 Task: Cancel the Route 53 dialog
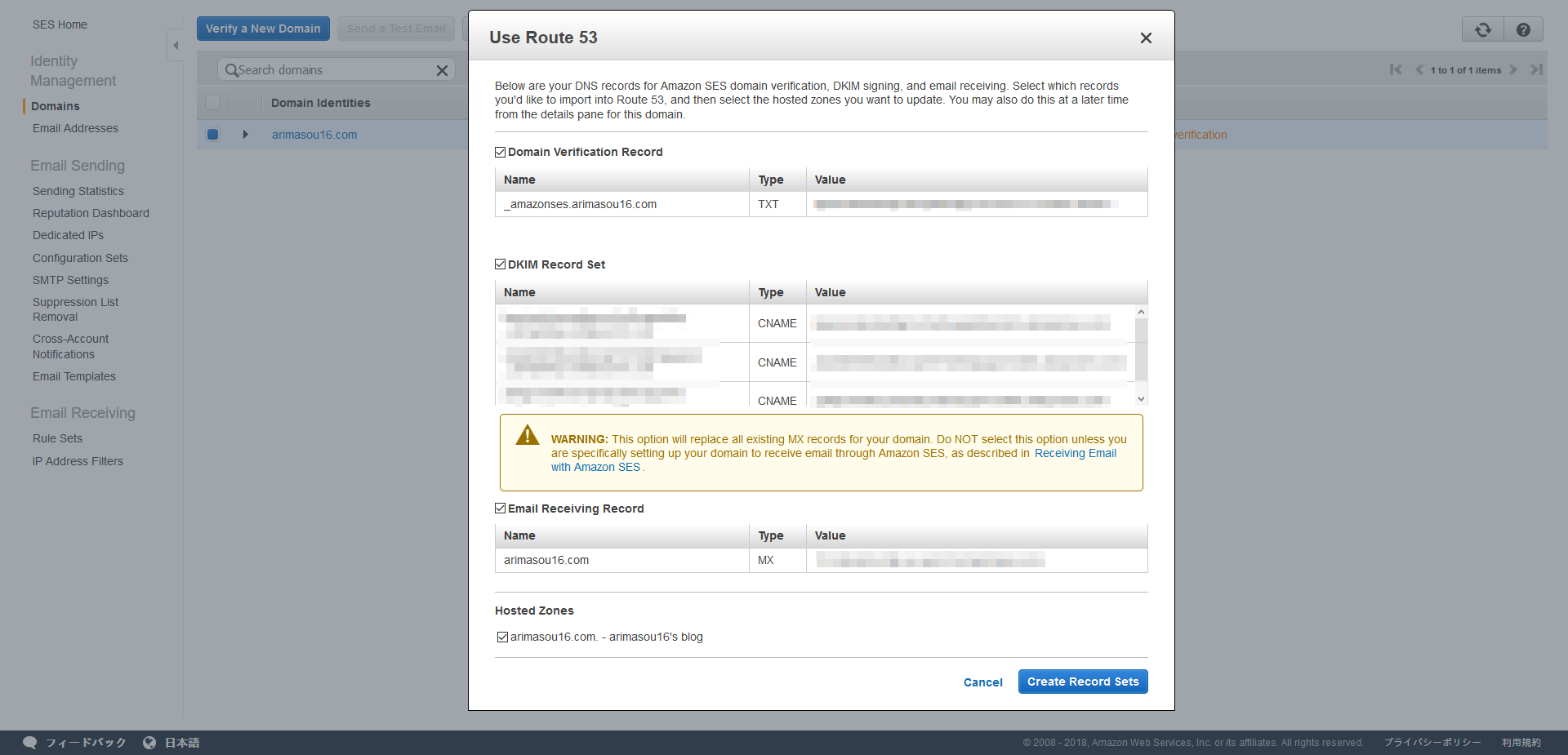tap(982, 682)
